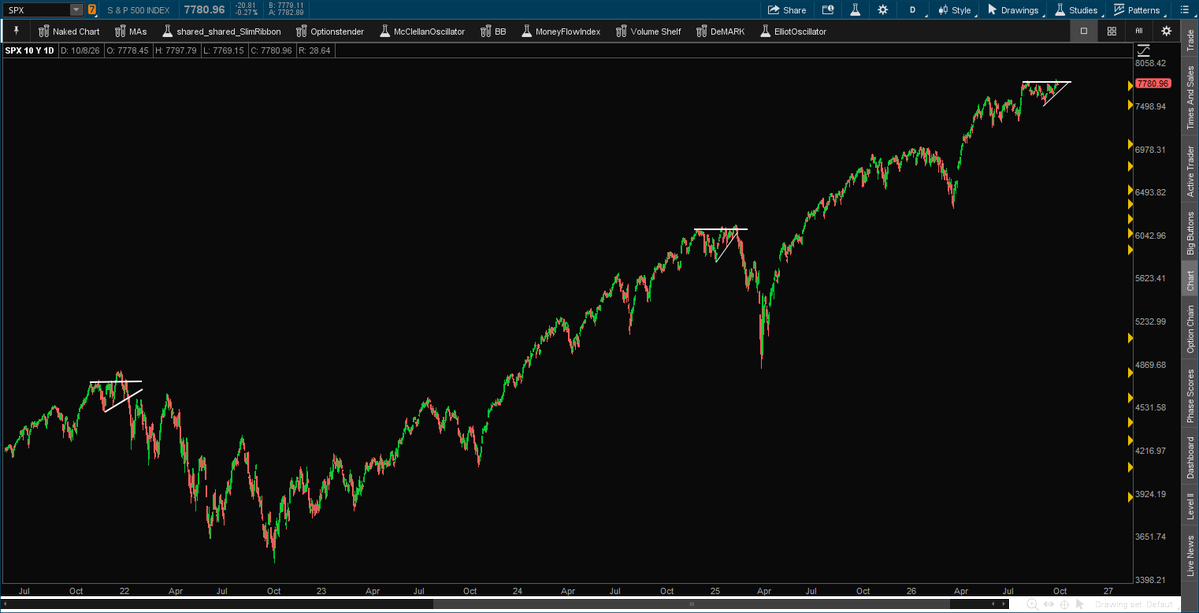Open the flask icon beside the gear in top bar
The height and width of the screenshot is (613, 1199).
tap(855, 10)
